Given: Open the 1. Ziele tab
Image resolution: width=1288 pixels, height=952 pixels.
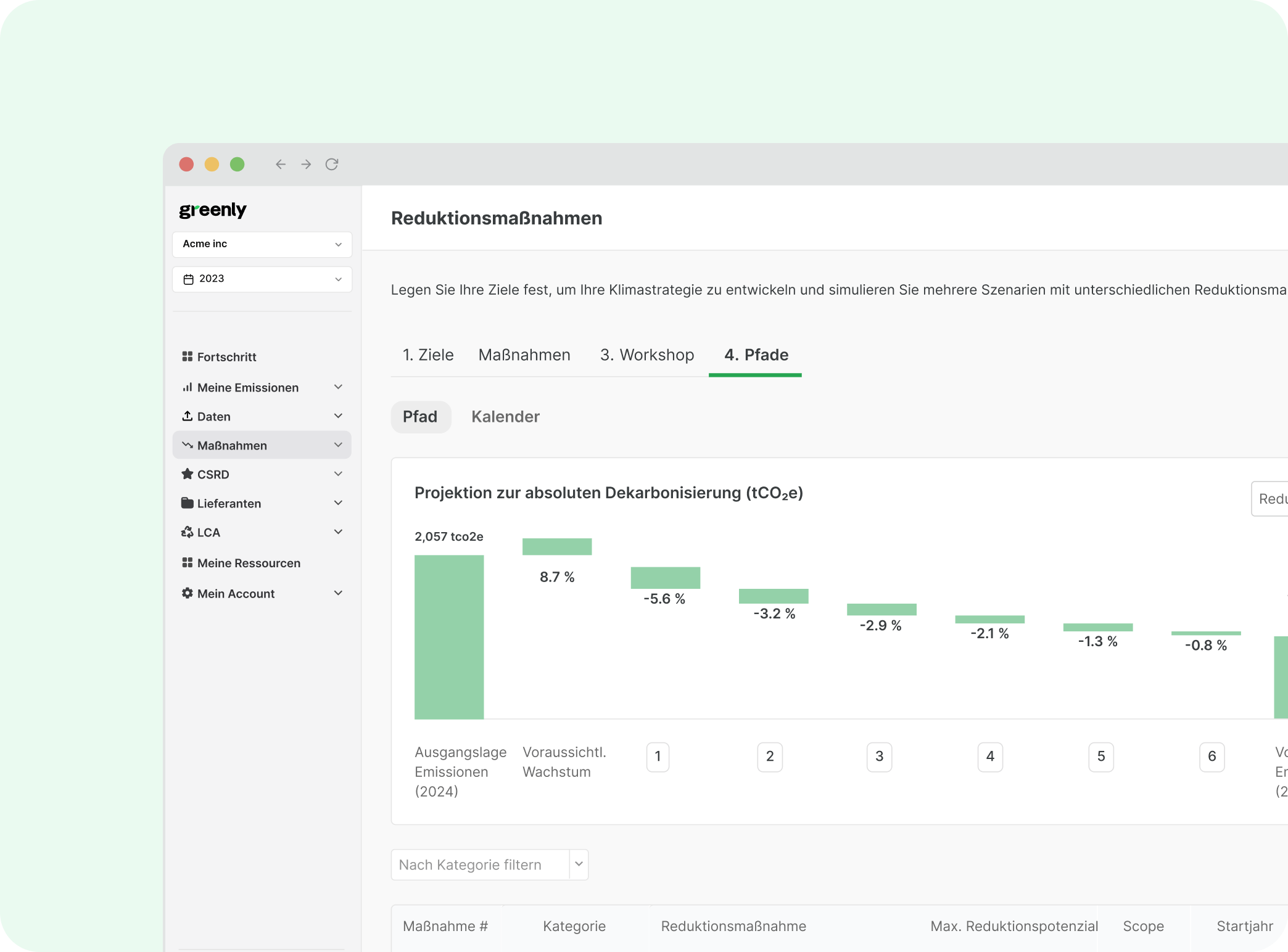Looking at the screenshot, I should (x=427, y=355).
